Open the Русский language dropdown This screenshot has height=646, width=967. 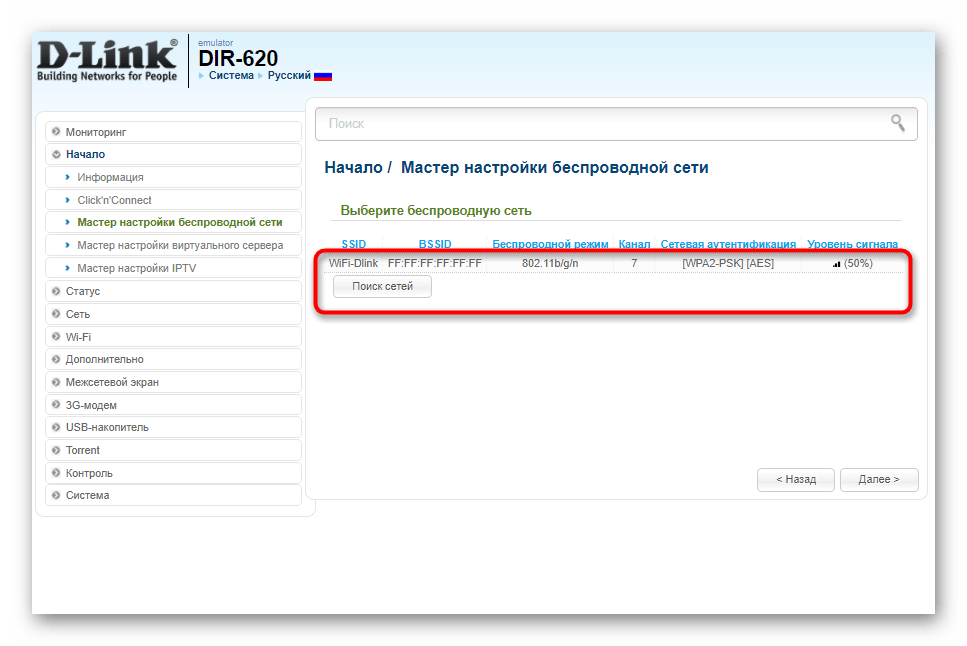click(x=288, y=75)
